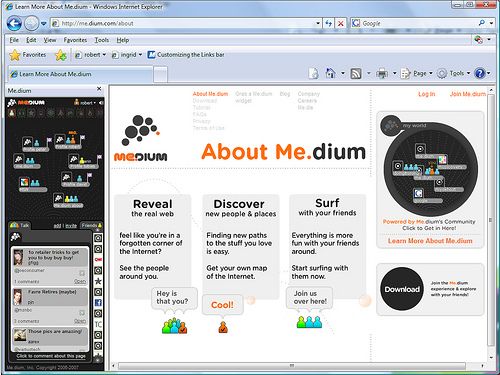
Task: Click the Facebook icon in sidebar strip
Action: coord(98,303)
